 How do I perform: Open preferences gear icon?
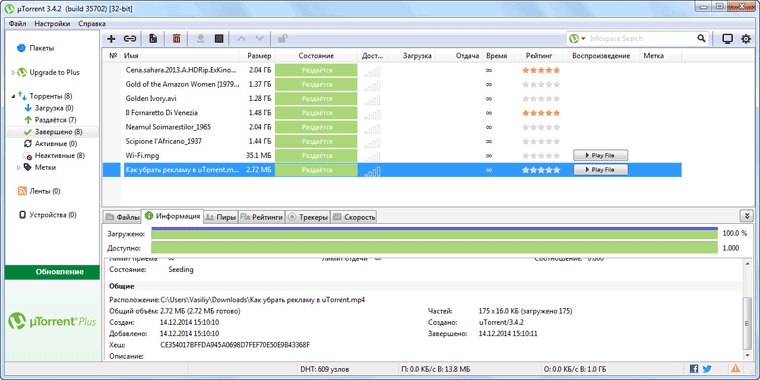pyautogui.click(x=746, y=39)
